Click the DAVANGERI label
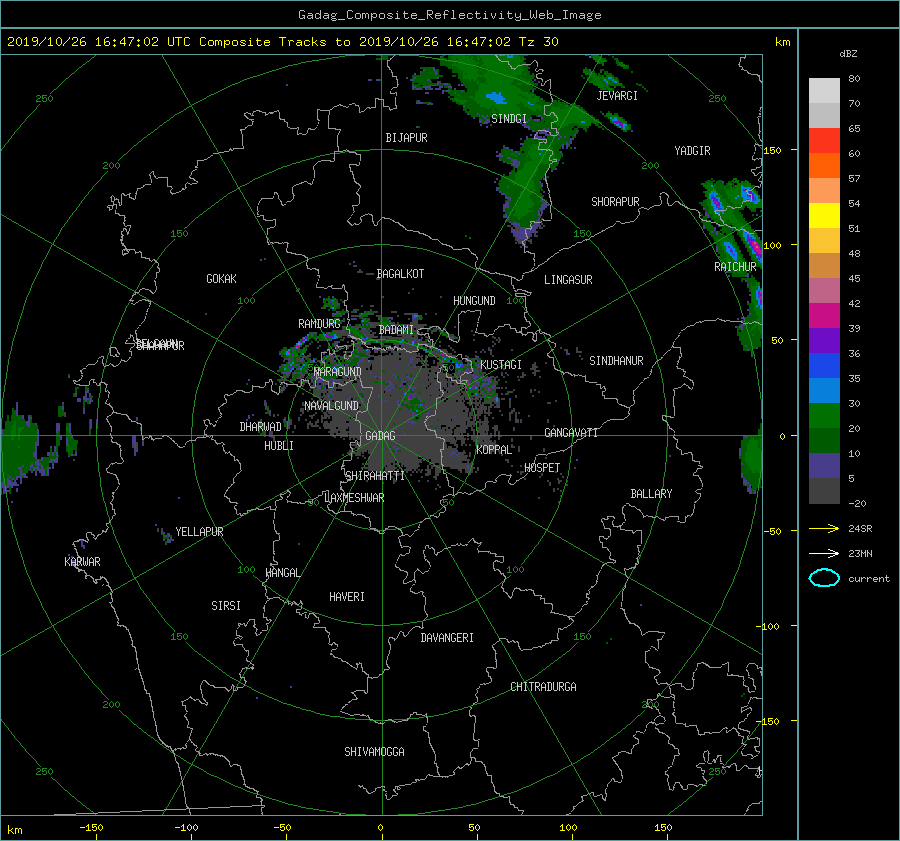 [447, 638]
